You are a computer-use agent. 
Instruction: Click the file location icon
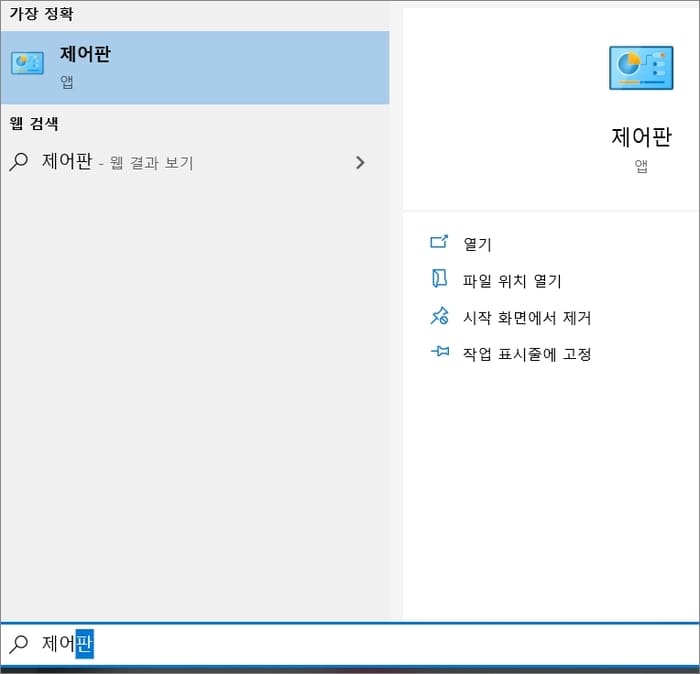tap(439, 278)
